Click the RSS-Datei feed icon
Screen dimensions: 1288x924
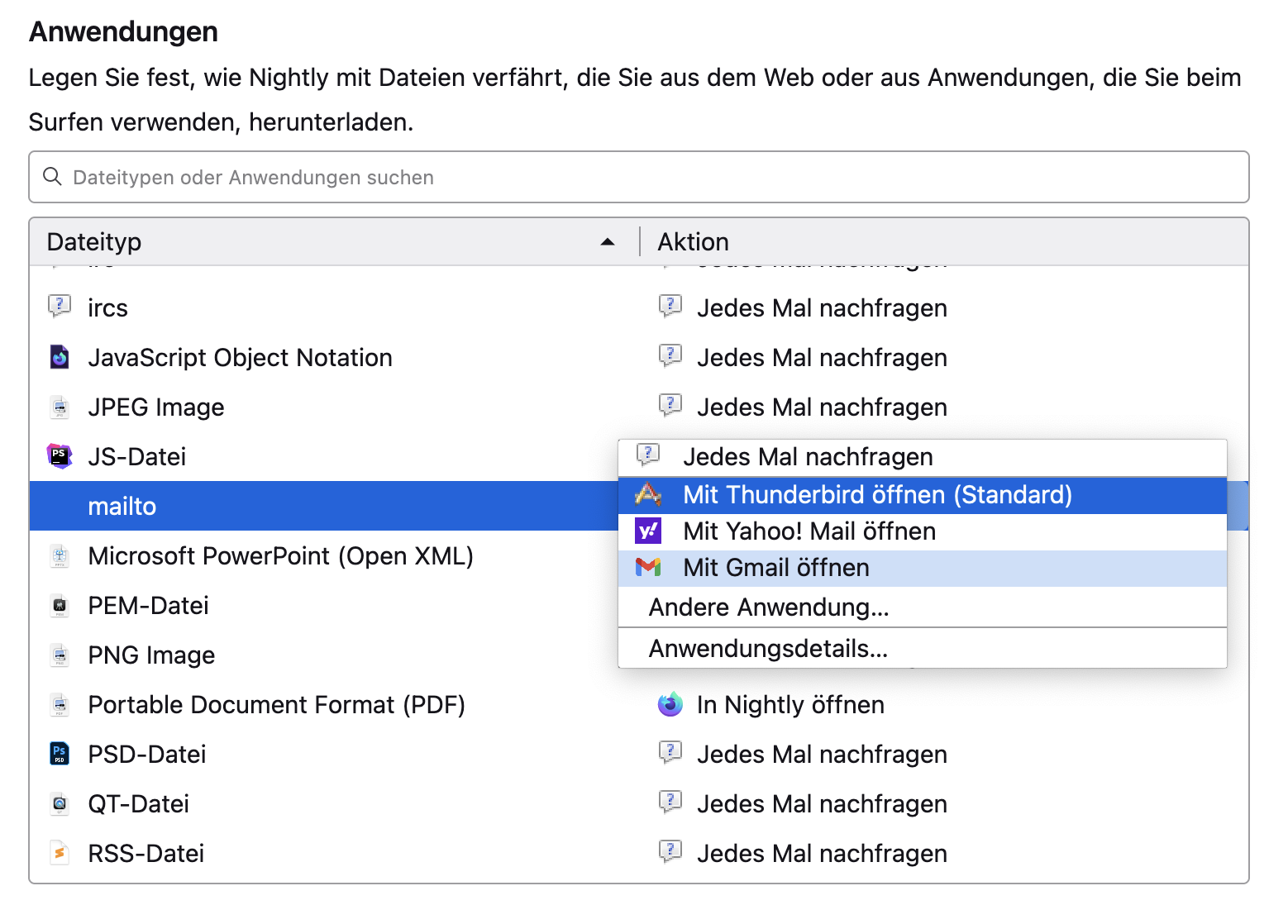coord(60,853)
